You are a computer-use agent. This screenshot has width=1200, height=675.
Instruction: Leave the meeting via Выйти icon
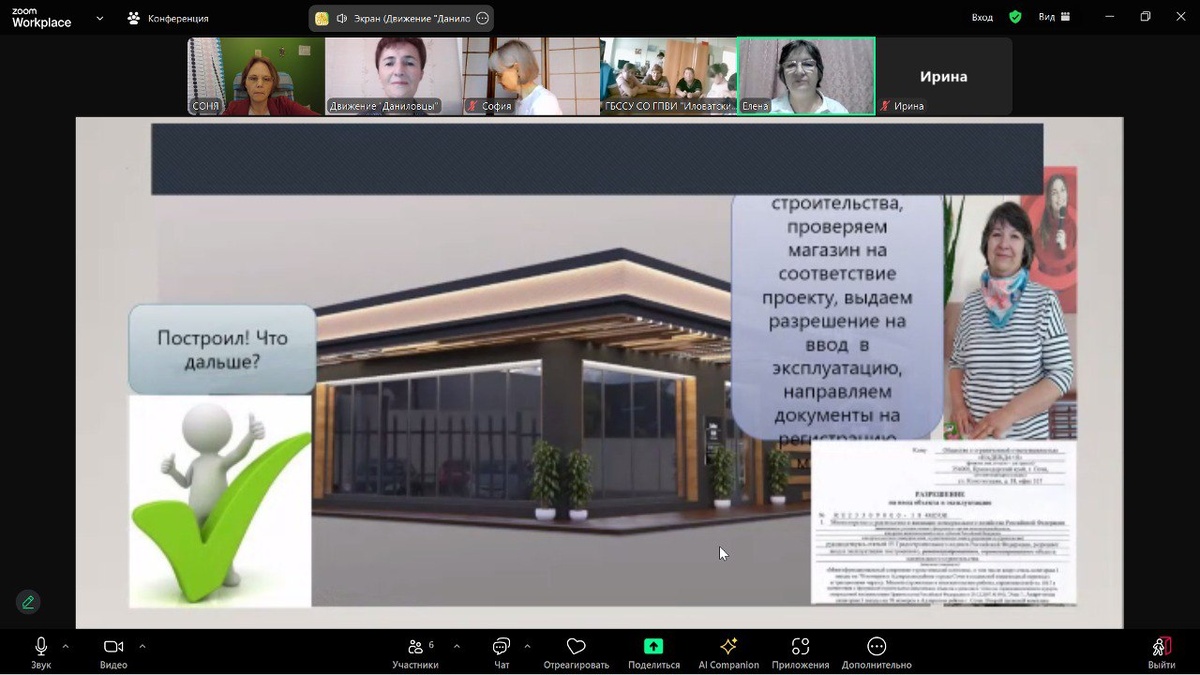click(x=1161, y=646)
